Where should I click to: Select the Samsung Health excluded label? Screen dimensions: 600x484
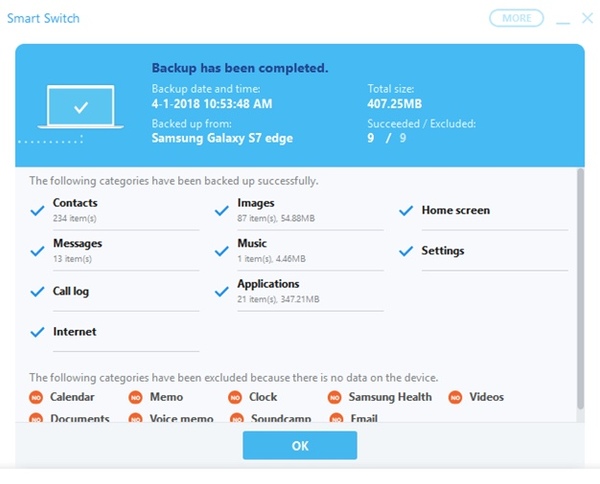[x=390, y=398]
